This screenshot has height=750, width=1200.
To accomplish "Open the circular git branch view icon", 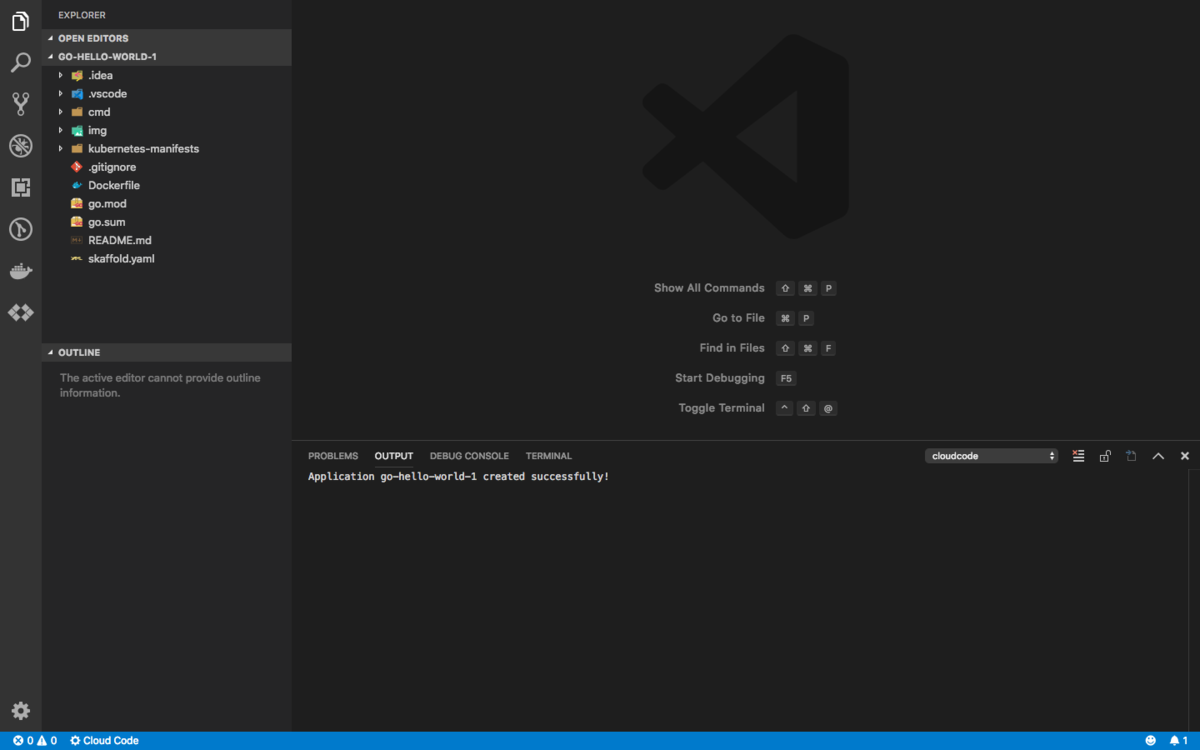I will tap(20, 229).
